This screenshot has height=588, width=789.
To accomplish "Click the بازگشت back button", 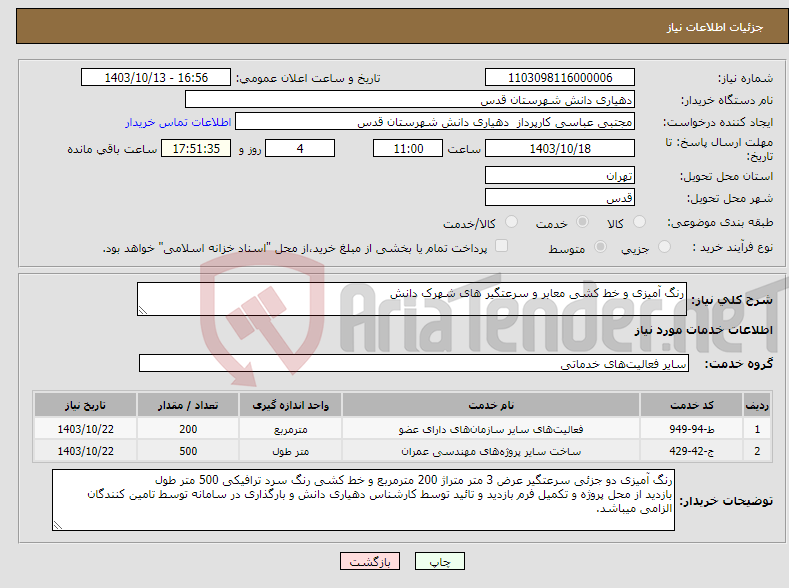I will 370,561.
